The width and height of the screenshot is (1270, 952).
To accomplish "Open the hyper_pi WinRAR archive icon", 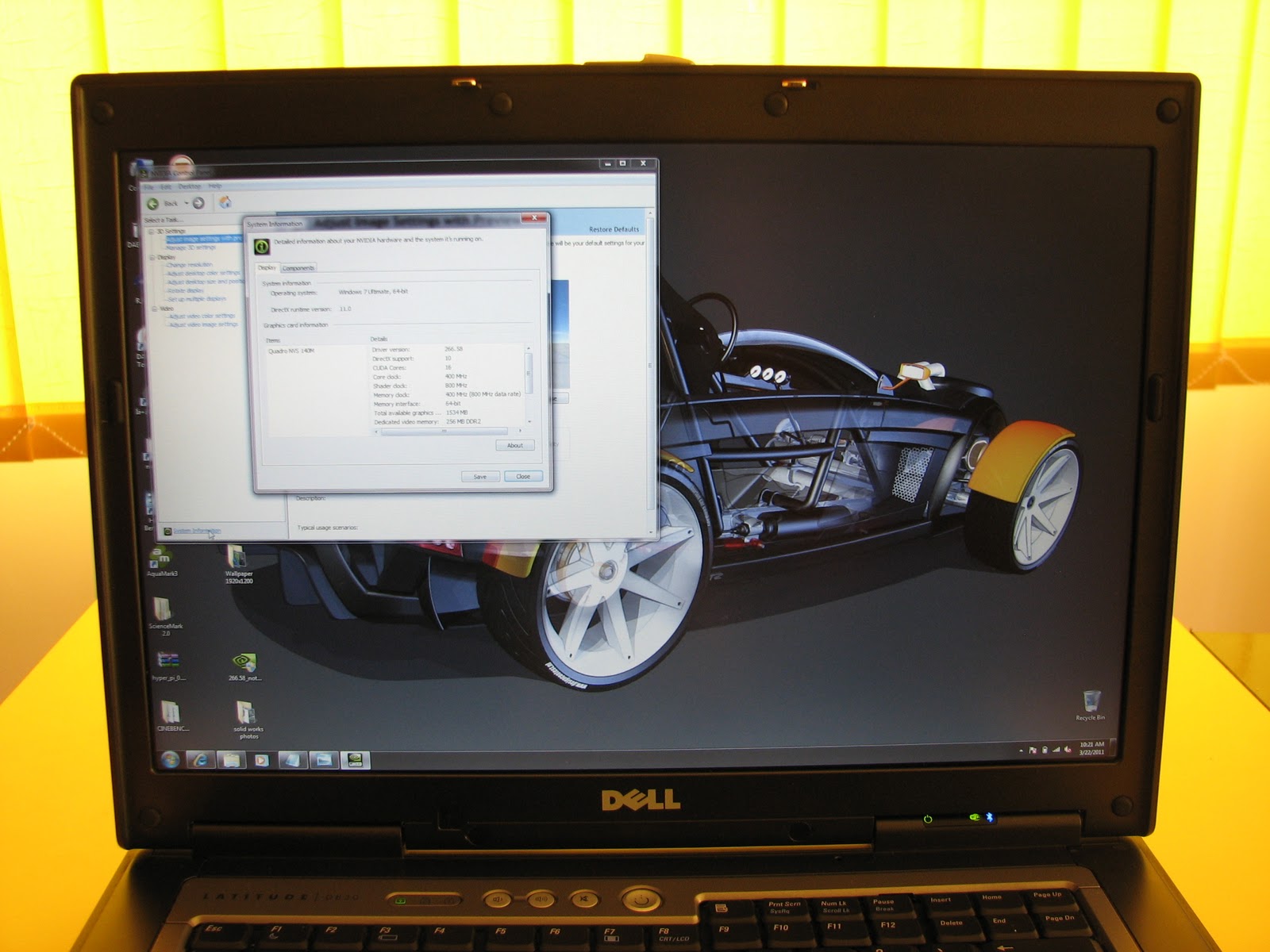I will coord(169,661).
